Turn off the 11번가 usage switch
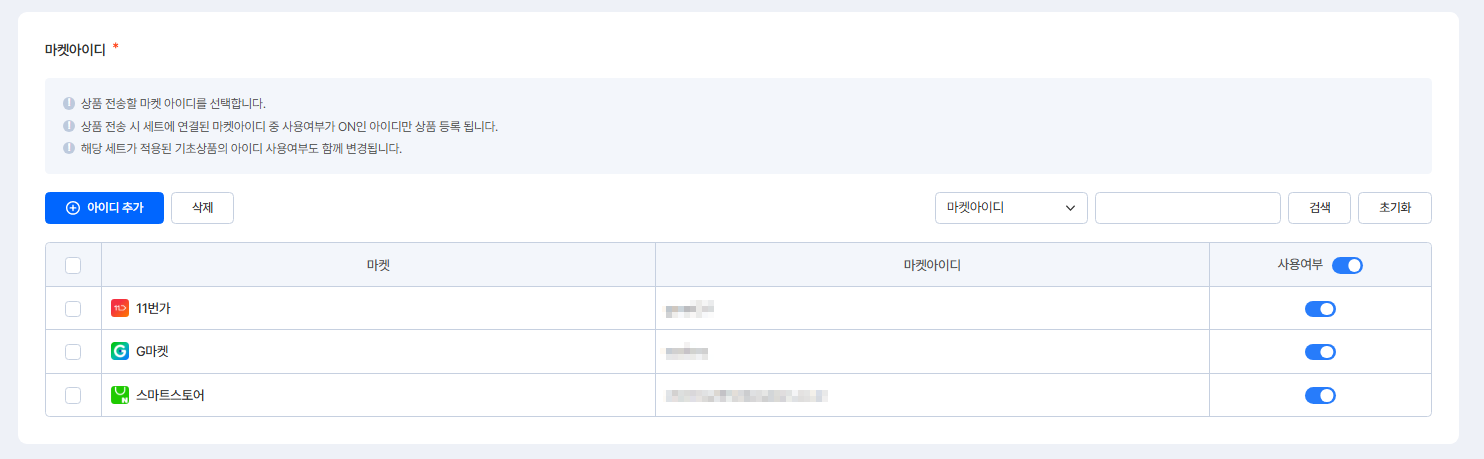Image resolution: width=1484 pixels, height=459 pixels. [x=1320, y=308]
